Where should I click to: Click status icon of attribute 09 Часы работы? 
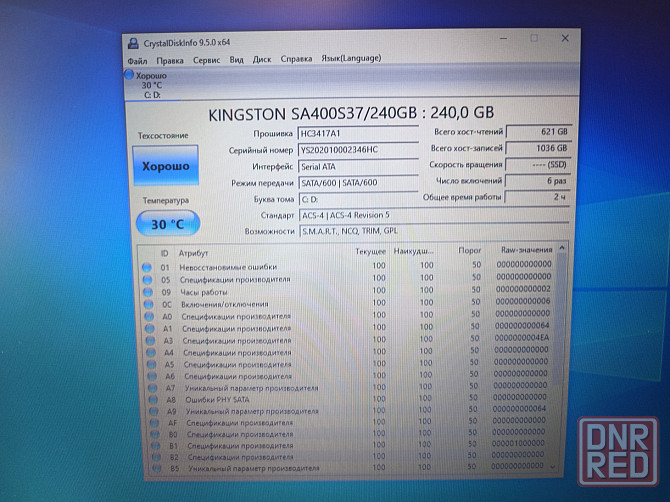click(148, 292)
